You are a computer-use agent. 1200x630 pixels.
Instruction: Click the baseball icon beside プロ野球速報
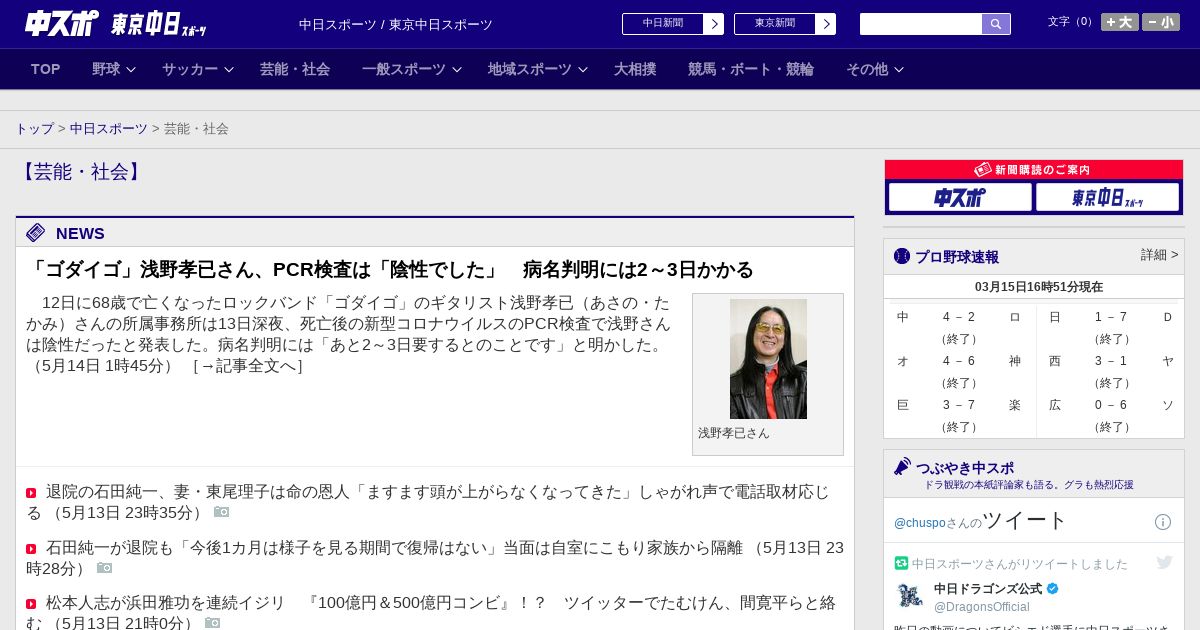(902, 256)
